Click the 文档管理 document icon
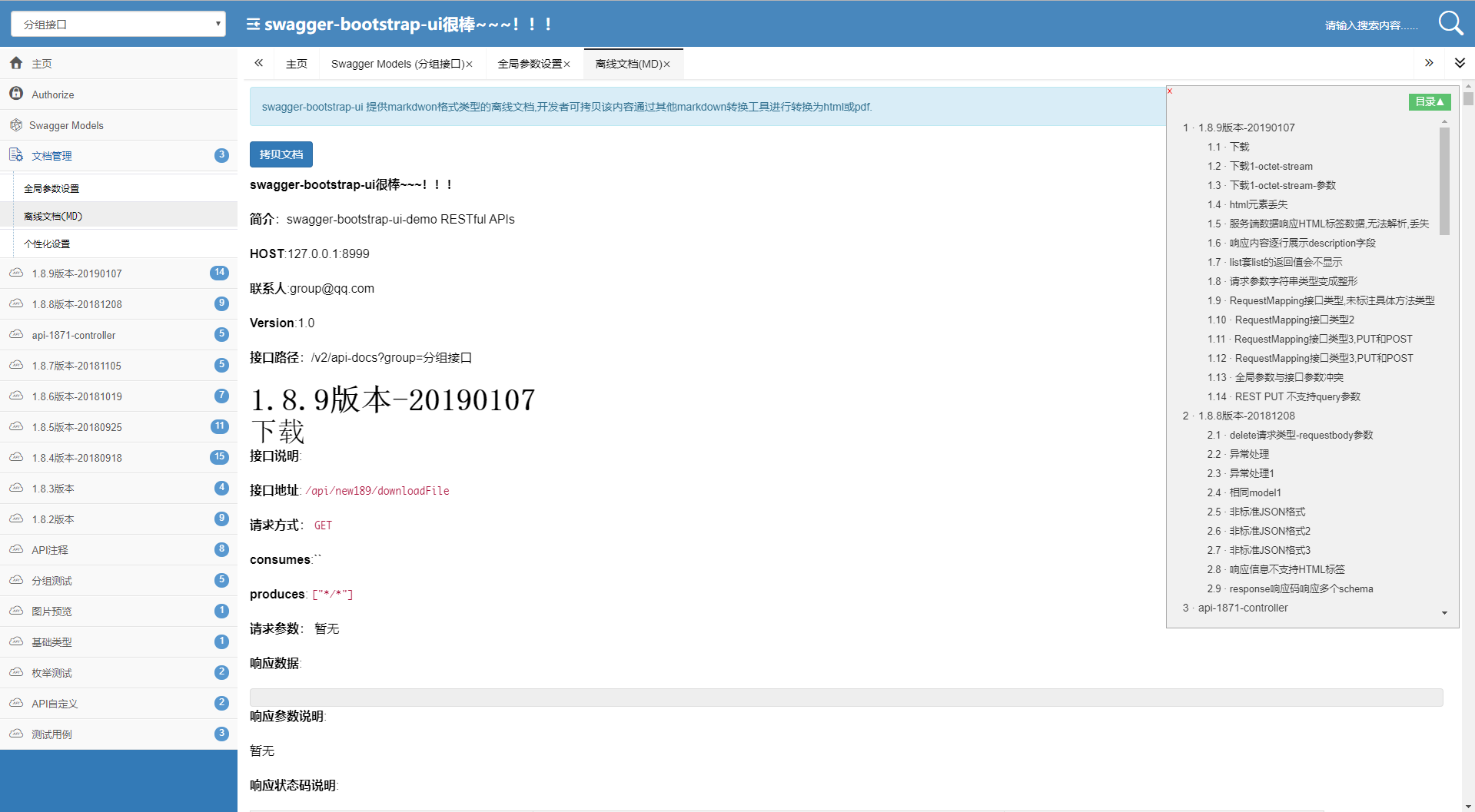 (16, 155)
